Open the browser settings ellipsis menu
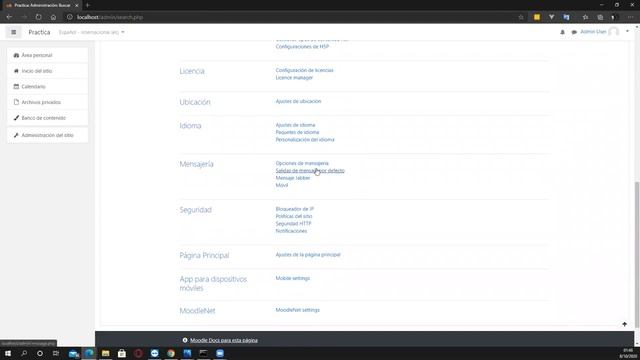Viewport: 640px width, 360px height. point(631,17)
